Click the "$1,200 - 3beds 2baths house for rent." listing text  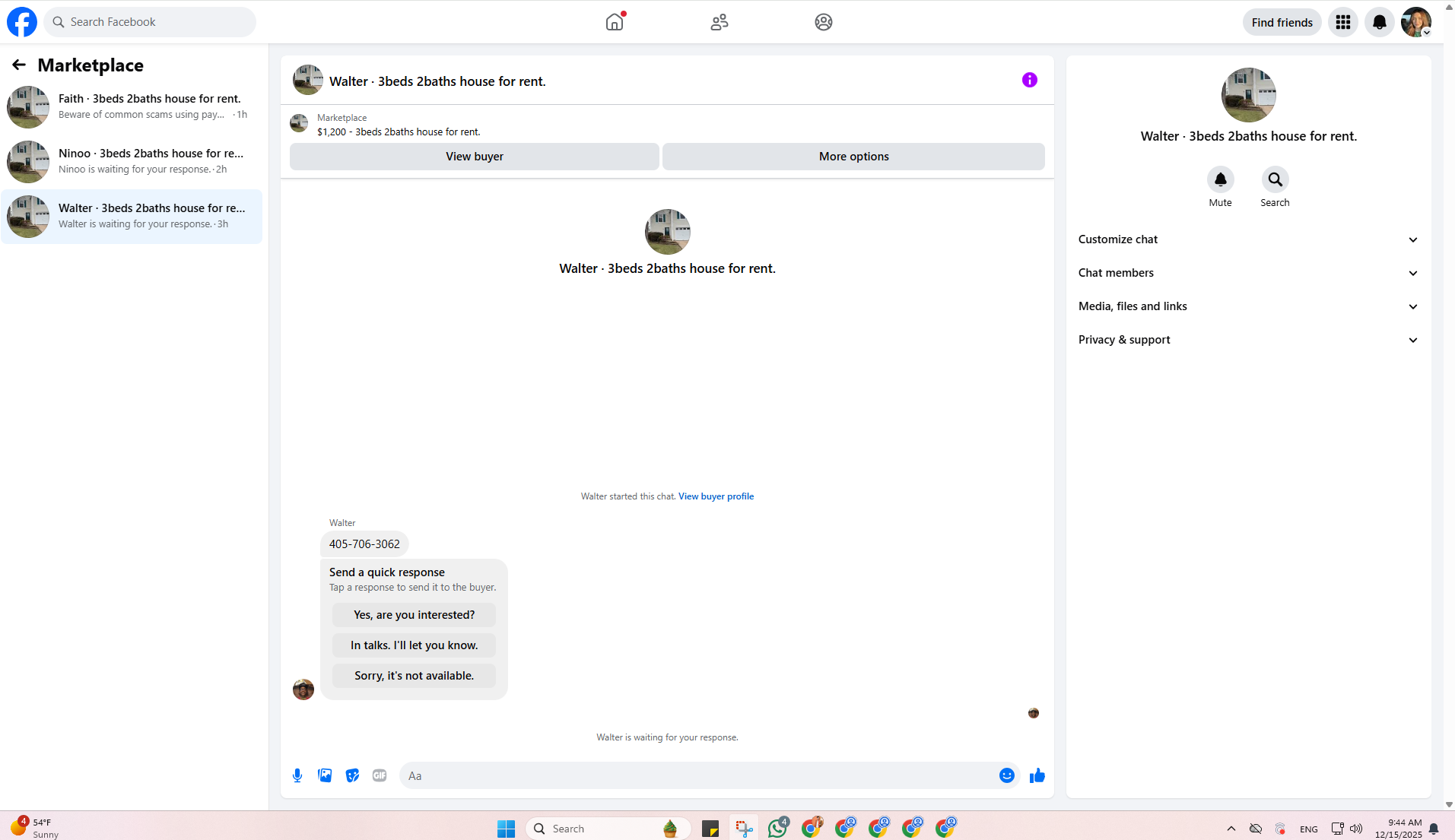(399, 132)
